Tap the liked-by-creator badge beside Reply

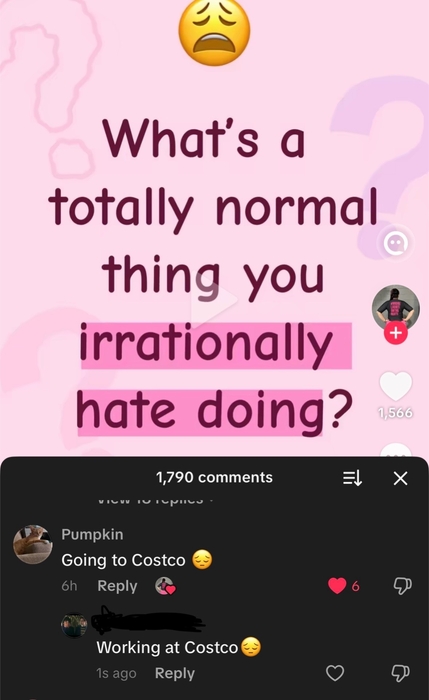click(165, 586)
